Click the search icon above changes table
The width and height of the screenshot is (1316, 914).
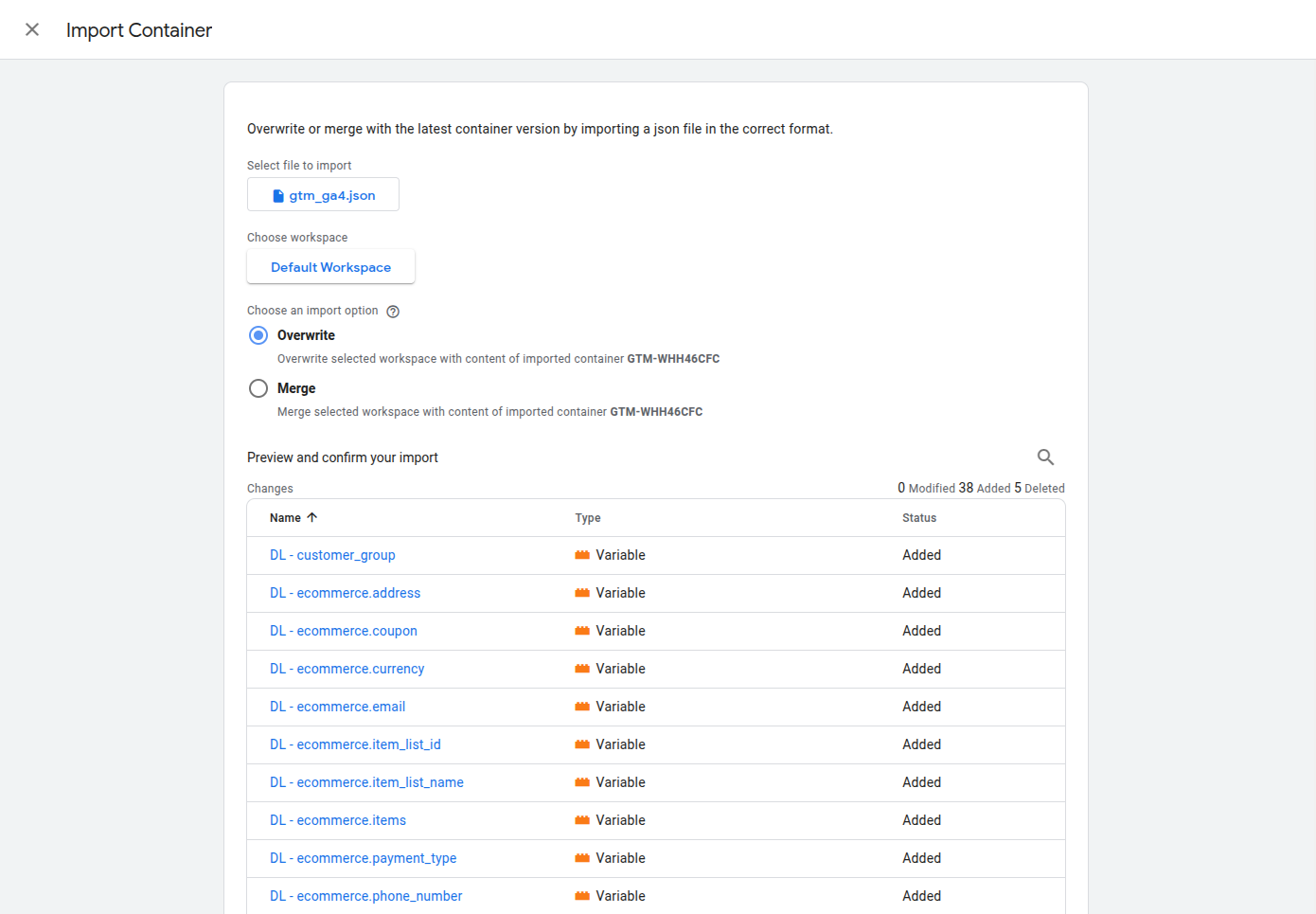click(1045, 457)
